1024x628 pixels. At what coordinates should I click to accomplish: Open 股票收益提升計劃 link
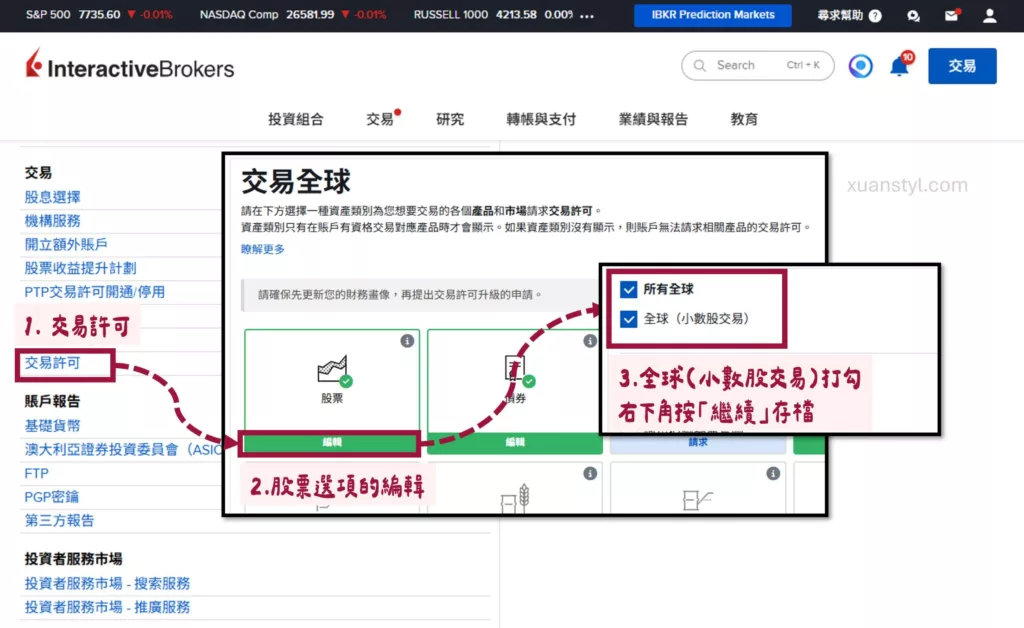[80, 268]
